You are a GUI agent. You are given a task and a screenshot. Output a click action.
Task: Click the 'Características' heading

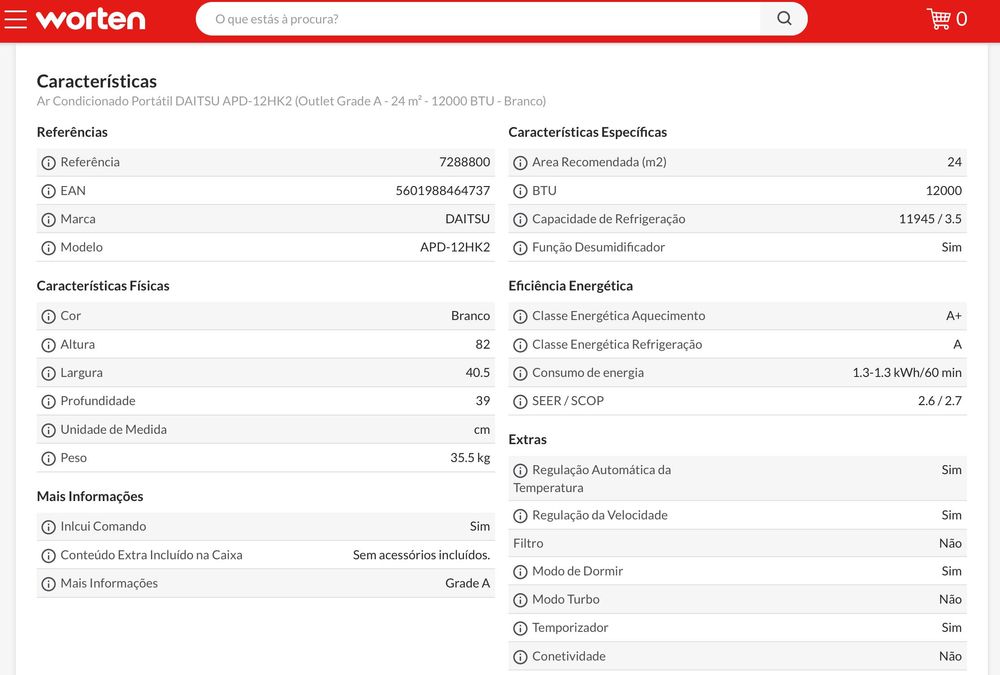[x=96, y=81]
